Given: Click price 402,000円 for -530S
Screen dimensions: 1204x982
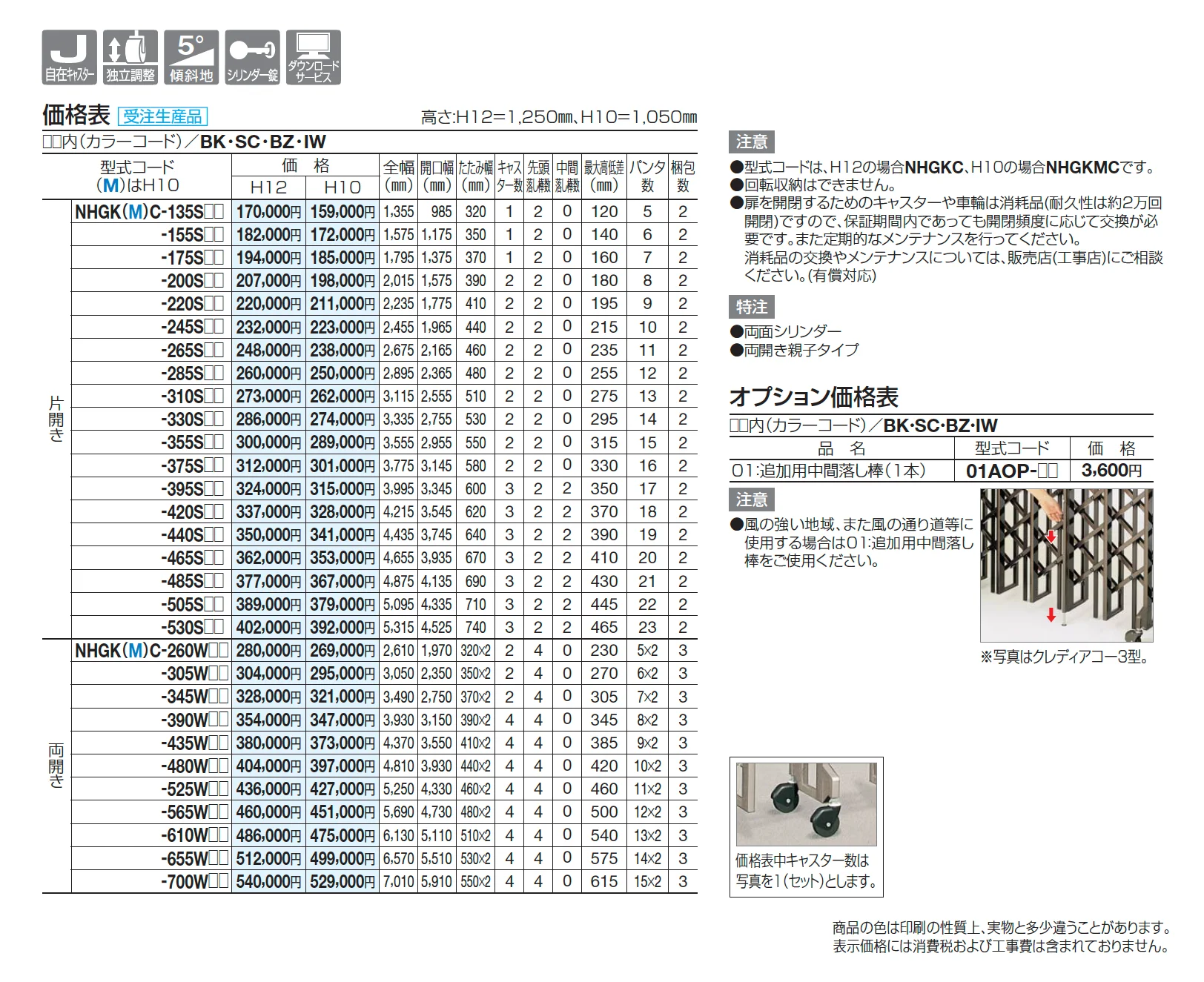Looking at the screenshot, I should tap(268, 627).
